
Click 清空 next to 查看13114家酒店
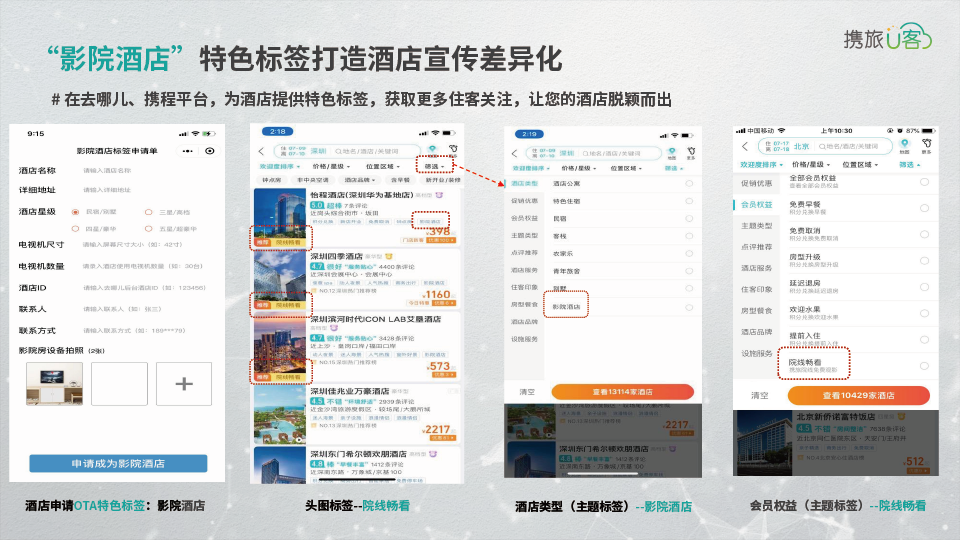[527, 392]
